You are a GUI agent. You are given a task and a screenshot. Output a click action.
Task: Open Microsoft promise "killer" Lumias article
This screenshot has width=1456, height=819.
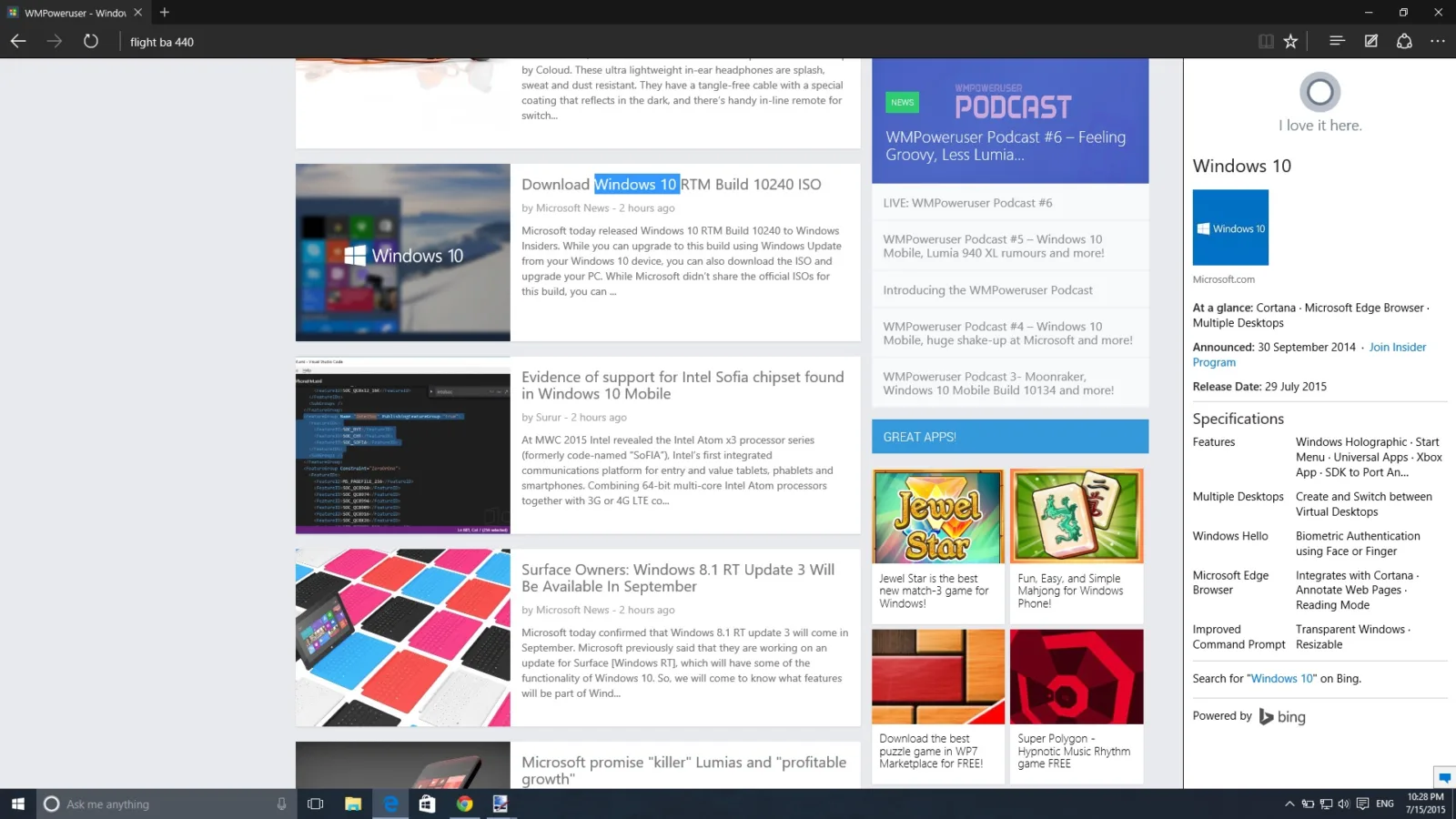683,770
